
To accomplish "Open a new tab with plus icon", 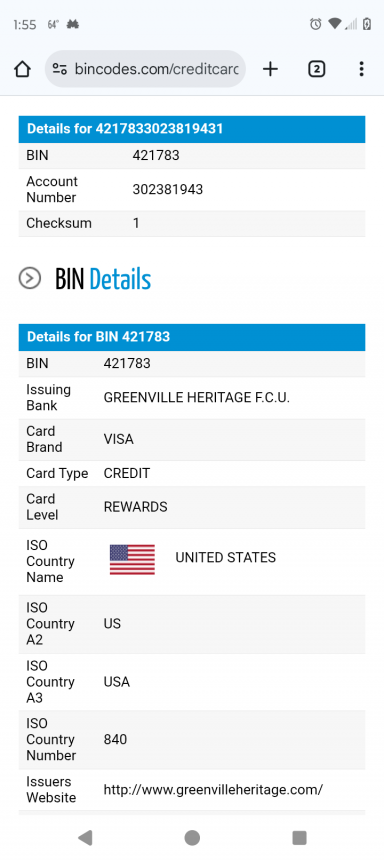I will (x=270, y=69).
